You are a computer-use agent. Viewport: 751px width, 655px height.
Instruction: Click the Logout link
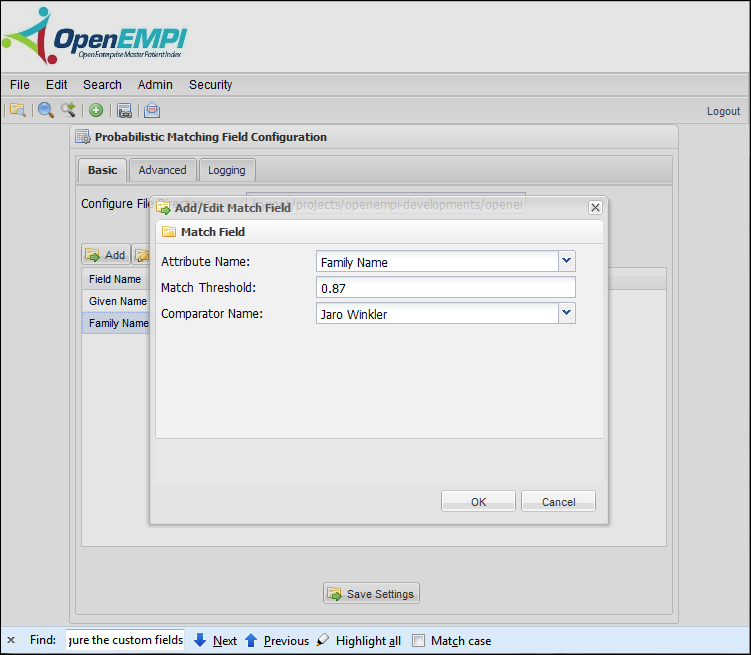(723, 111)
